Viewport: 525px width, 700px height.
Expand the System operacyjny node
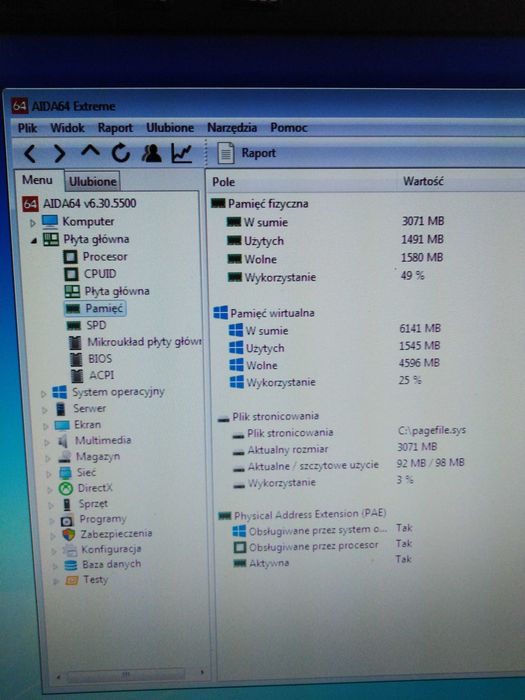[x=43, y=394]
